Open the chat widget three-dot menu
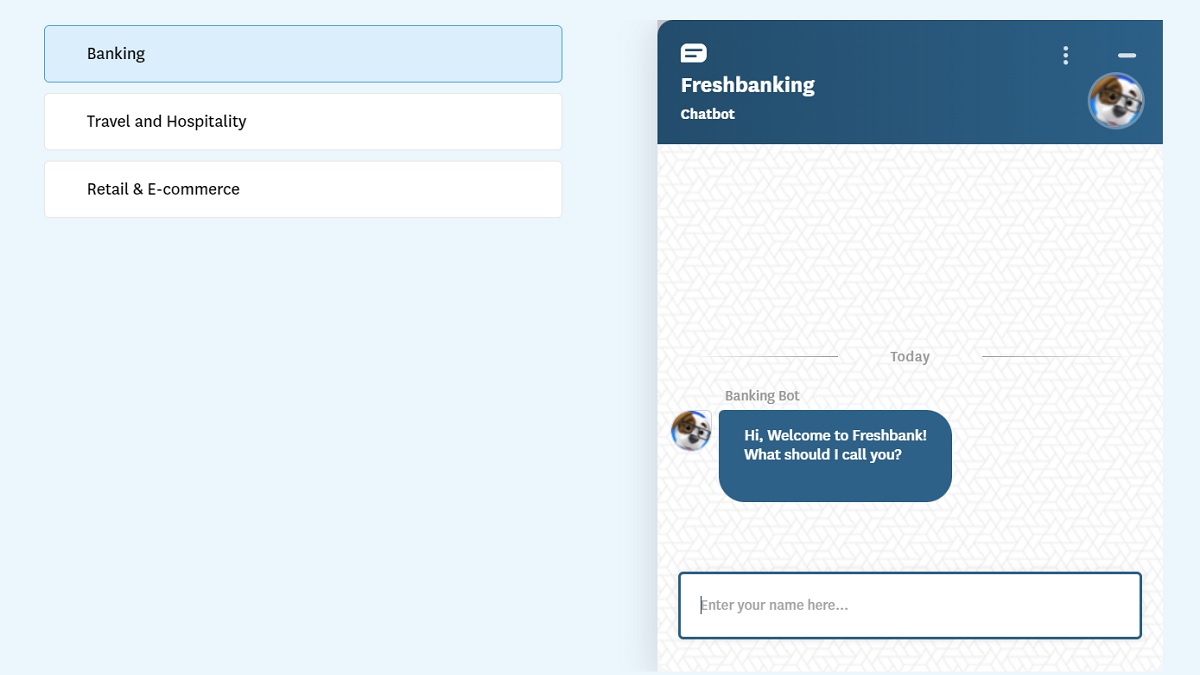The width and height of the screenshot is (1200, 675). pyautogui.click(x=1066, y=55)
